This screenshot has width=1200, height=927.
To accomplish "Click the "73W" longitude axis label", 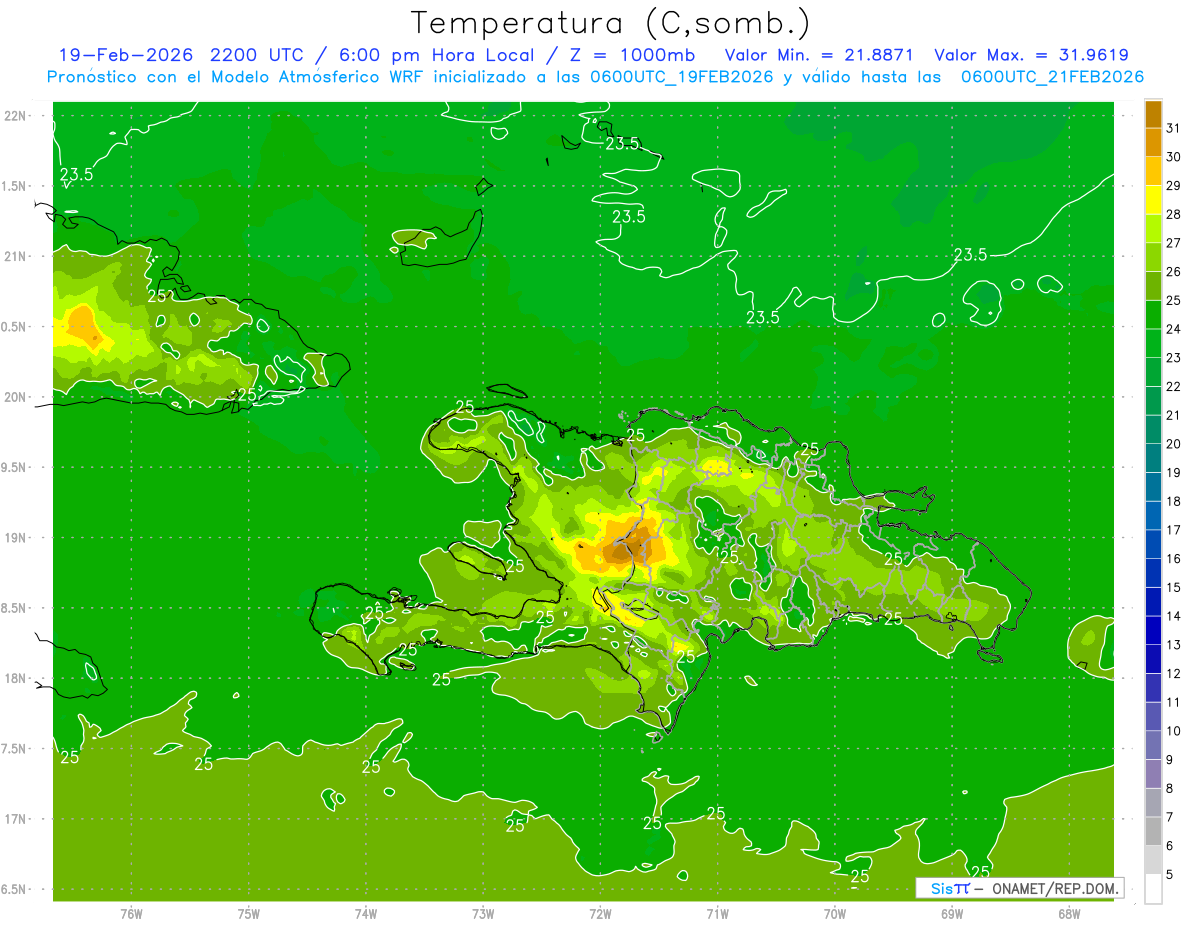I will 483,913.
